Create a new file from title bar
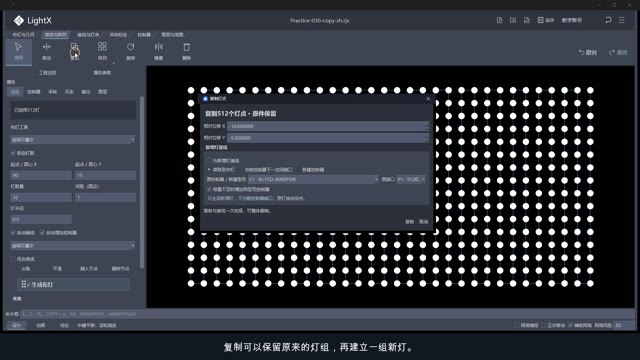The width and height of the screenshot is (640, 360). 499,20
